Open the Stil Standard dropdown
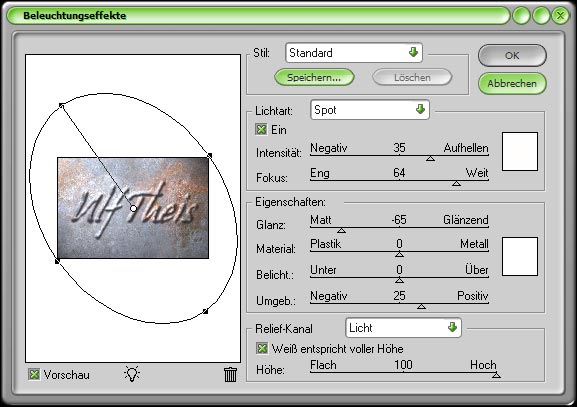 coord(354,53)
